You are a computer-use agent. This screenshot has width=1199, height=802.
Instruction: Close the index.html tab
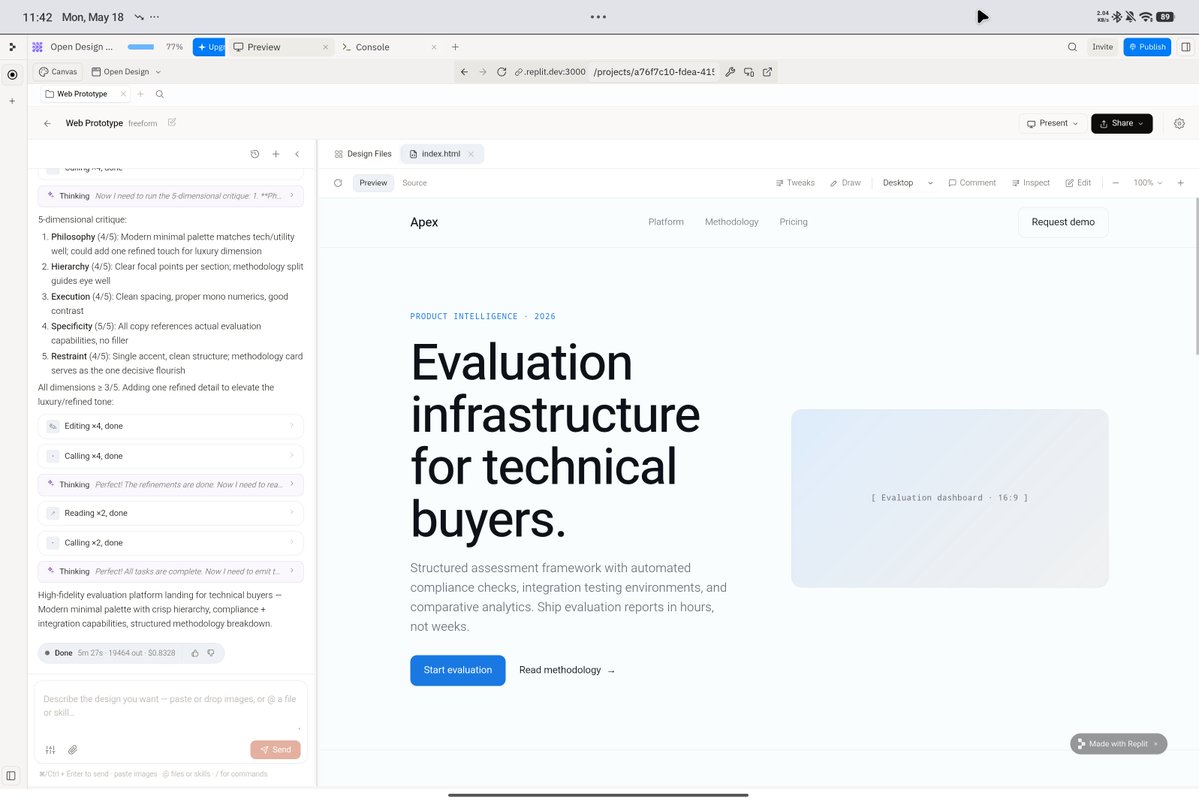coord(471,154)
